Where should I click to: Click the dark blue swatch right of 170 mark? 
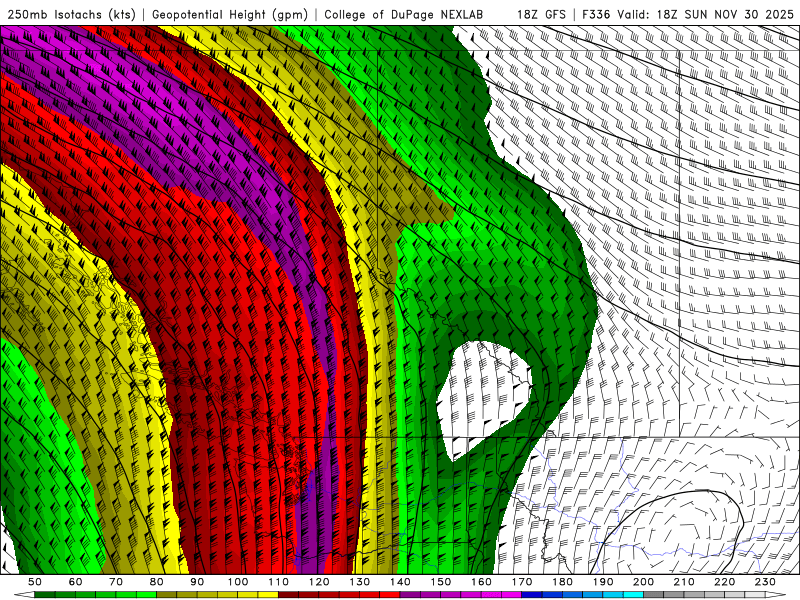point(532,595)
